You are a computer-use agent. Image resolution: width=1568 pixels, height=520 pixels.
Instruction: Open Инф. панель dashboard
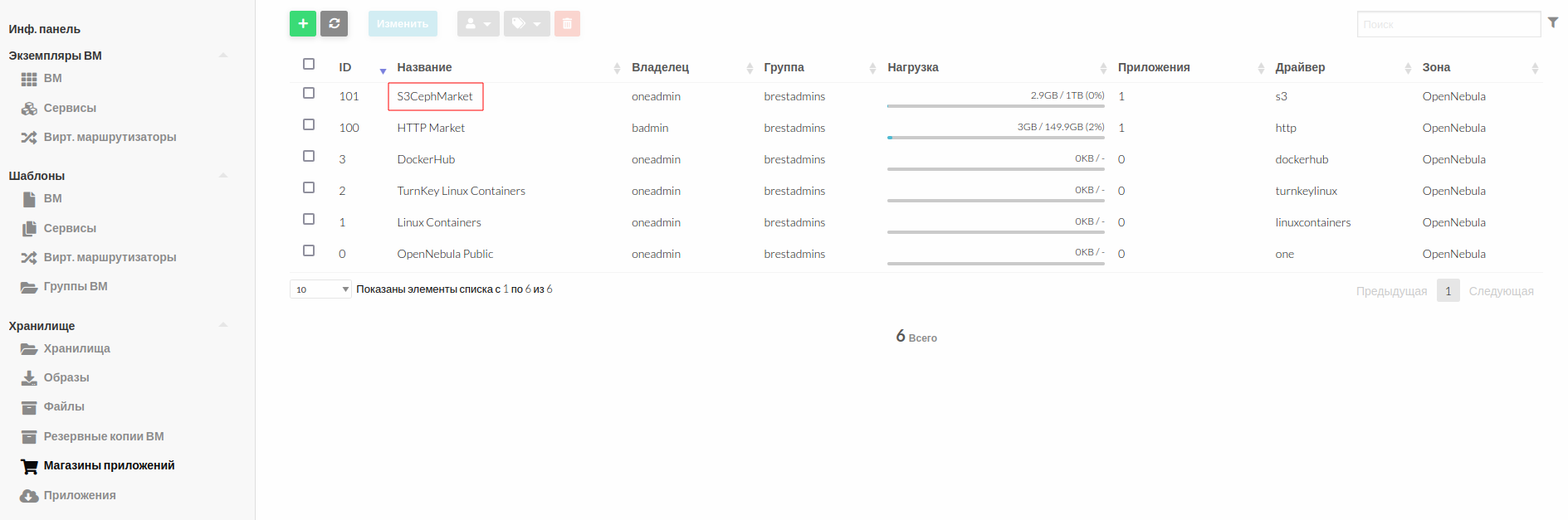coord(45,29)
